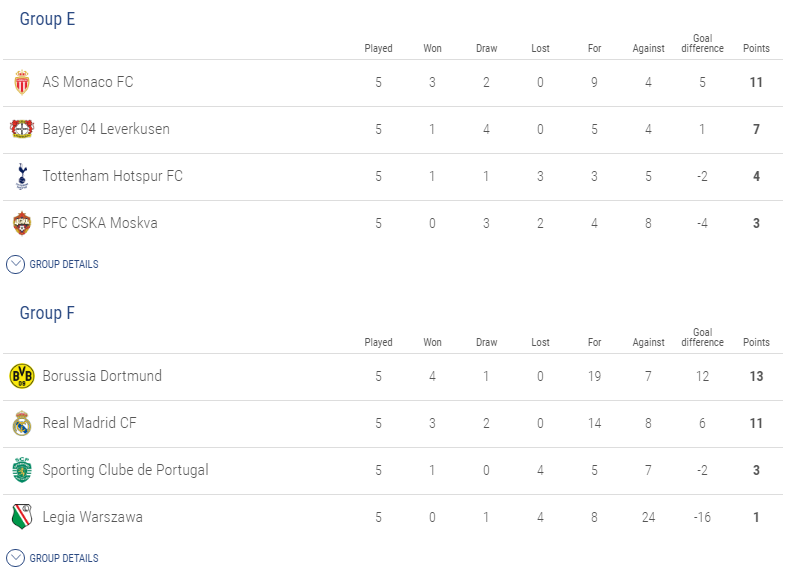Screen dimensions: 801x581
Task: Click the Bayer 04 Leverkusen club logo
Action: (x=22, y=129)
